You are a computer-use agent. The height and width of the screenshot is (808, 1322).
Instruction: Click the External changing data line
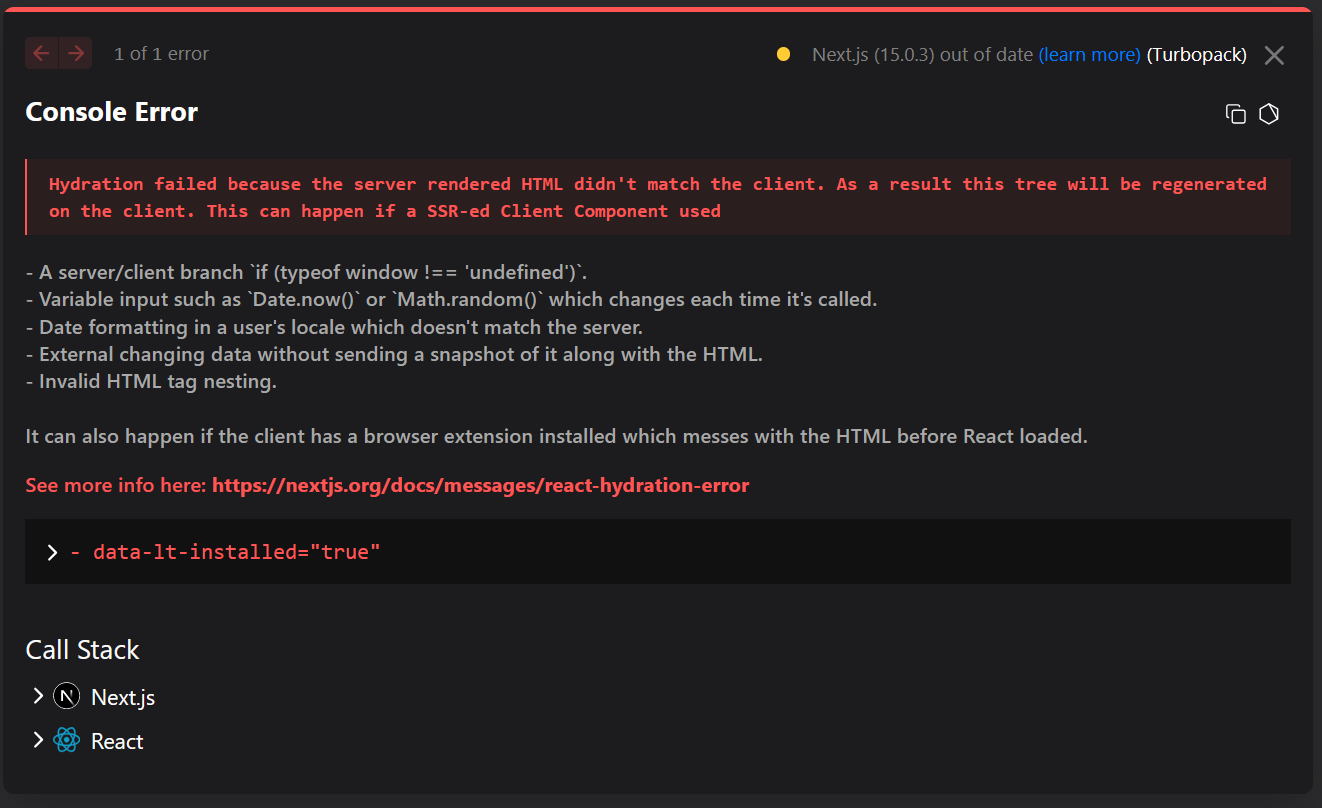click(x=394, y=355)
